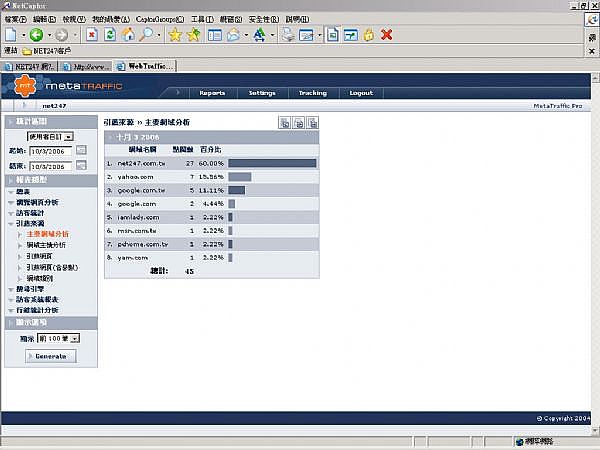Viewport: 600px width, 450px height.
Task: Open the highlighted 主要網域分析 report link
Action: coord(48,234)
